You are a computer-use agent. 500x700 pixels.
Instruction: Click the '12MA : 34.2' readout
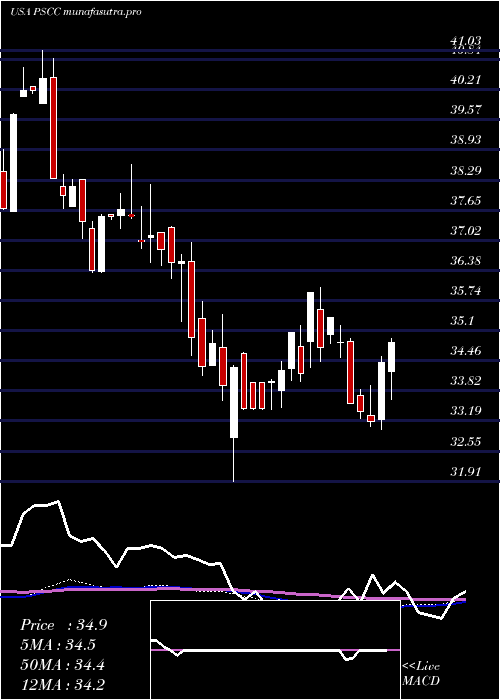point(62,685)
